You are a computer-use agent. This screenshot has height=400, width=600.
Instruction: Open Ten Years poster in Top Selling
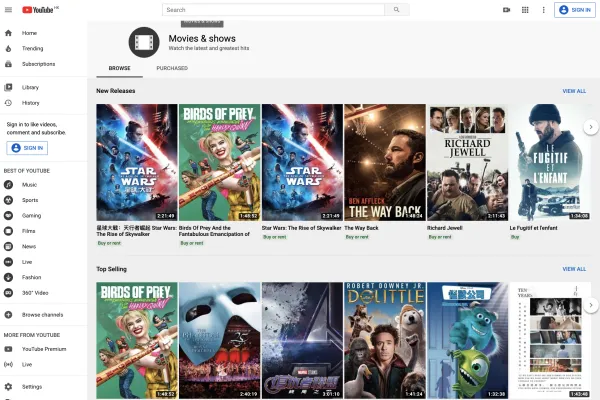[x=550, y=340]
